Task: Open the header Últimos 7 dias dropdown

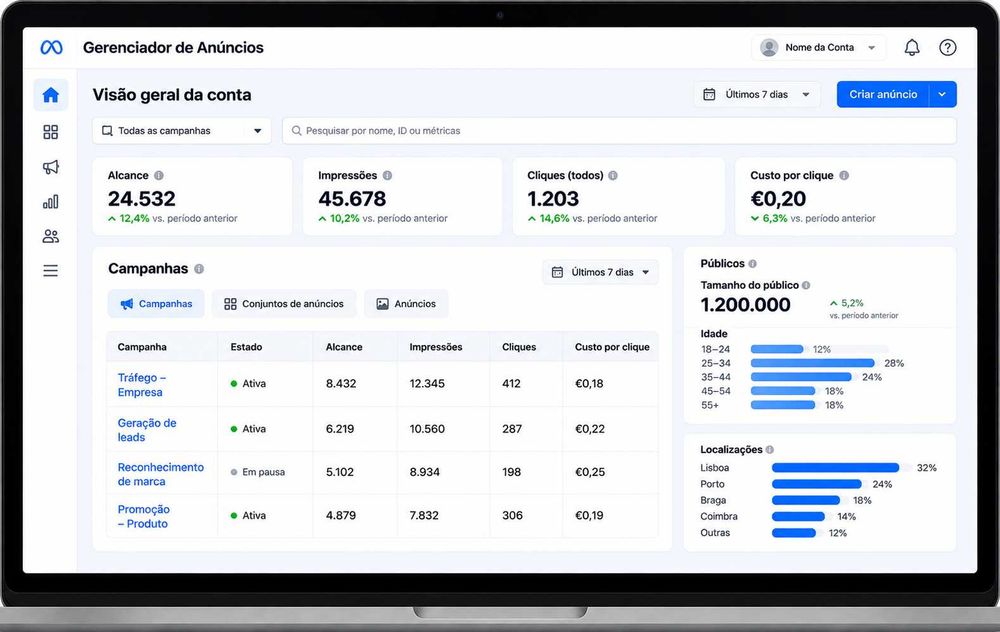Action: tap(757, 94)
